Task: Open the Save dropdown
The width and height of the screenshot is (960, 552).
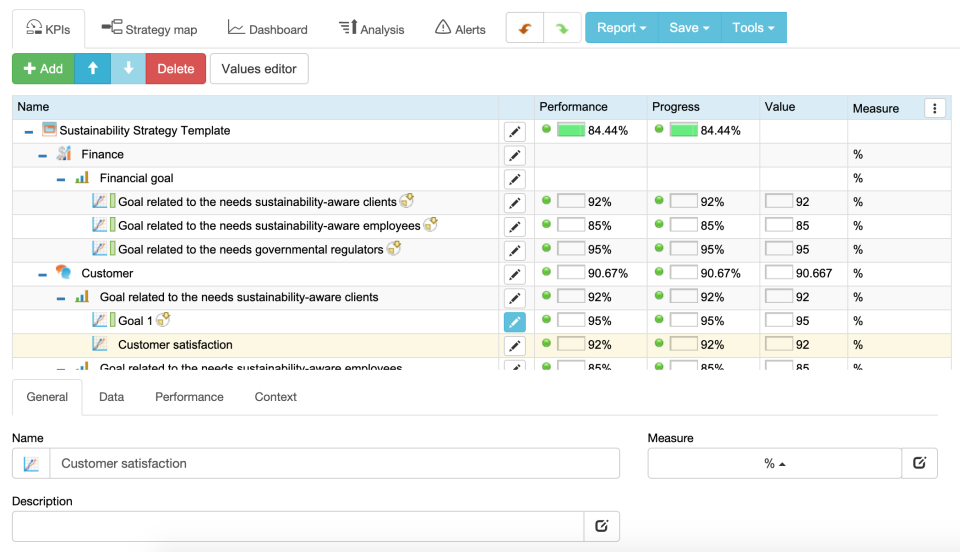Action: pyautogui.click(x=689, y=28)
